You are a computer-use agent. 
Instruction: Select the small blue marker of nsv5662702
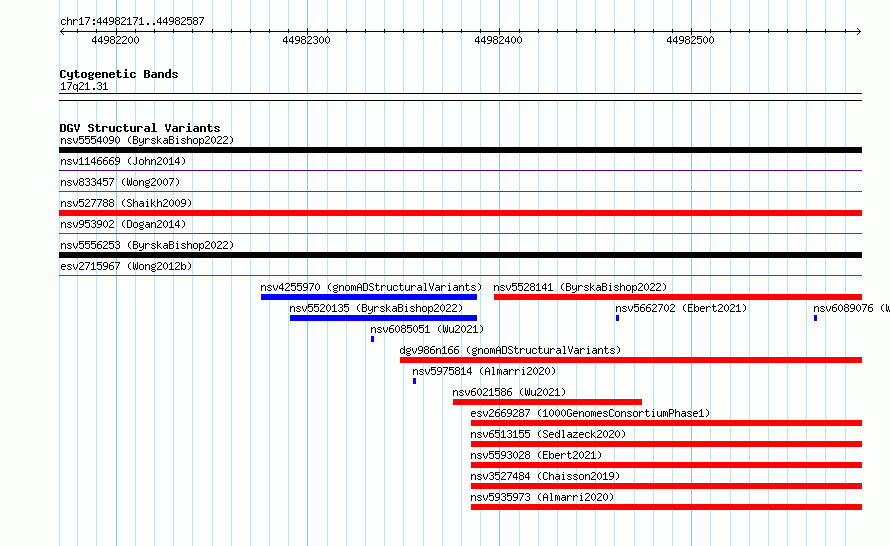(618, 318)
